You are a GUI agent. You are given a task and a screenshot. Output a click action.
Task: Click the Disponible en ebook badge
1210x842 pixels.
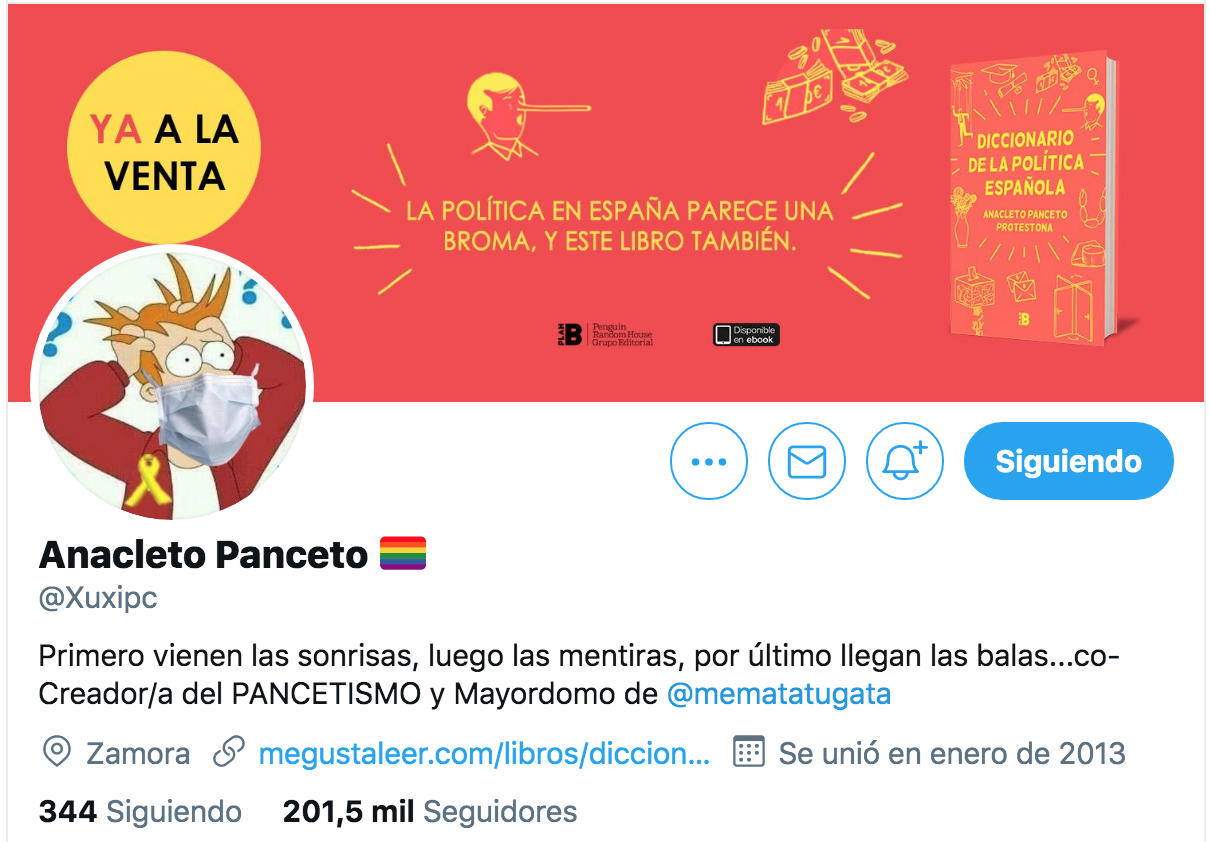746,335
